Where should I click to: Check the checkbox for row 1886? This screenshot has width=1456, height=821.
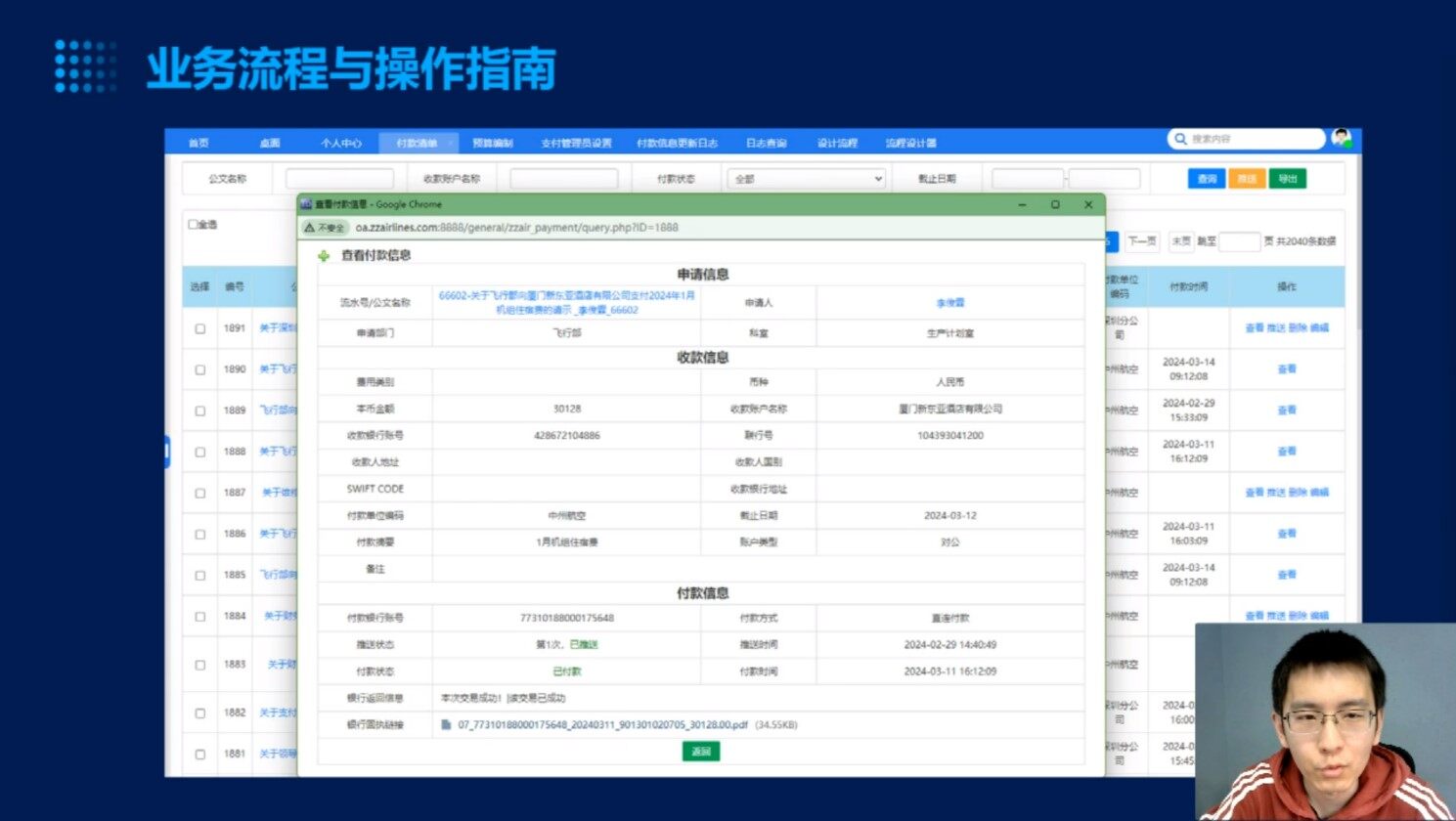(200, 535)
